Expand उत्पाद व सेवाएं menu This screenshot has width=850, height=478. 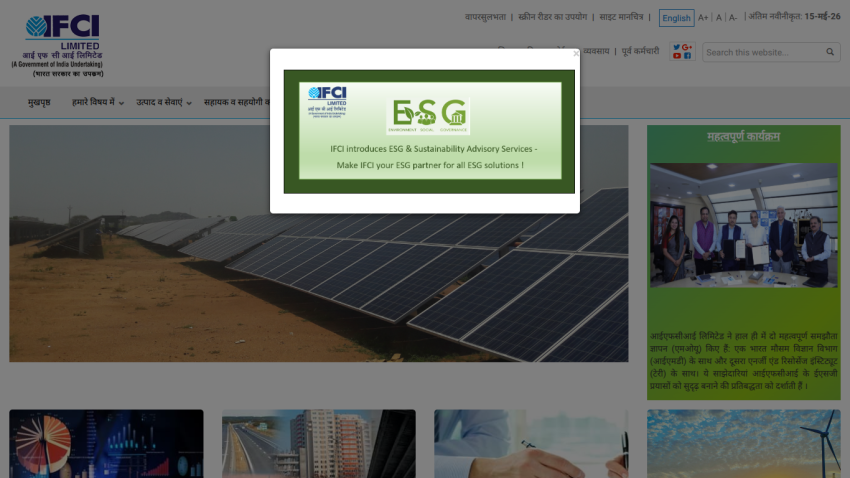[x=164, y=102]
